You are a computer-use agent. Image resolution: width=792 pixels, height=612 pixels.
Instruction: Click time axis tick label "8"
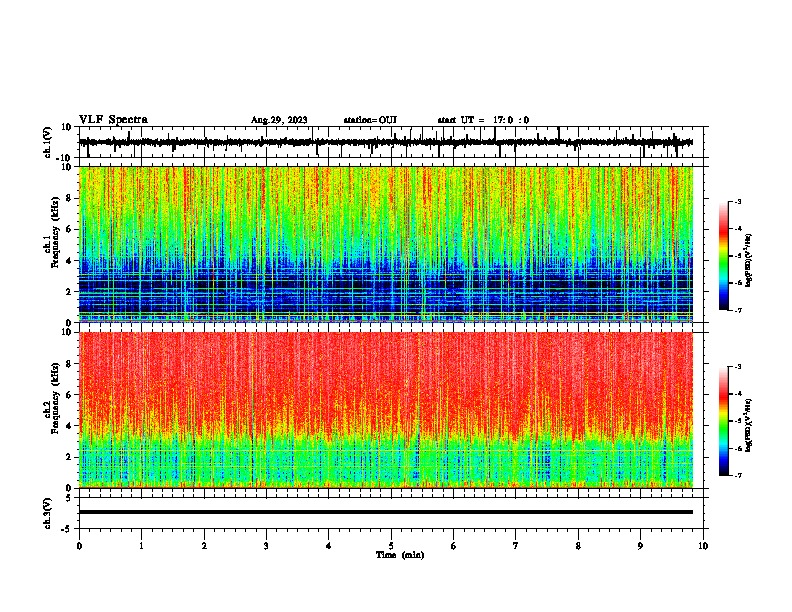(x=578, y=546)
